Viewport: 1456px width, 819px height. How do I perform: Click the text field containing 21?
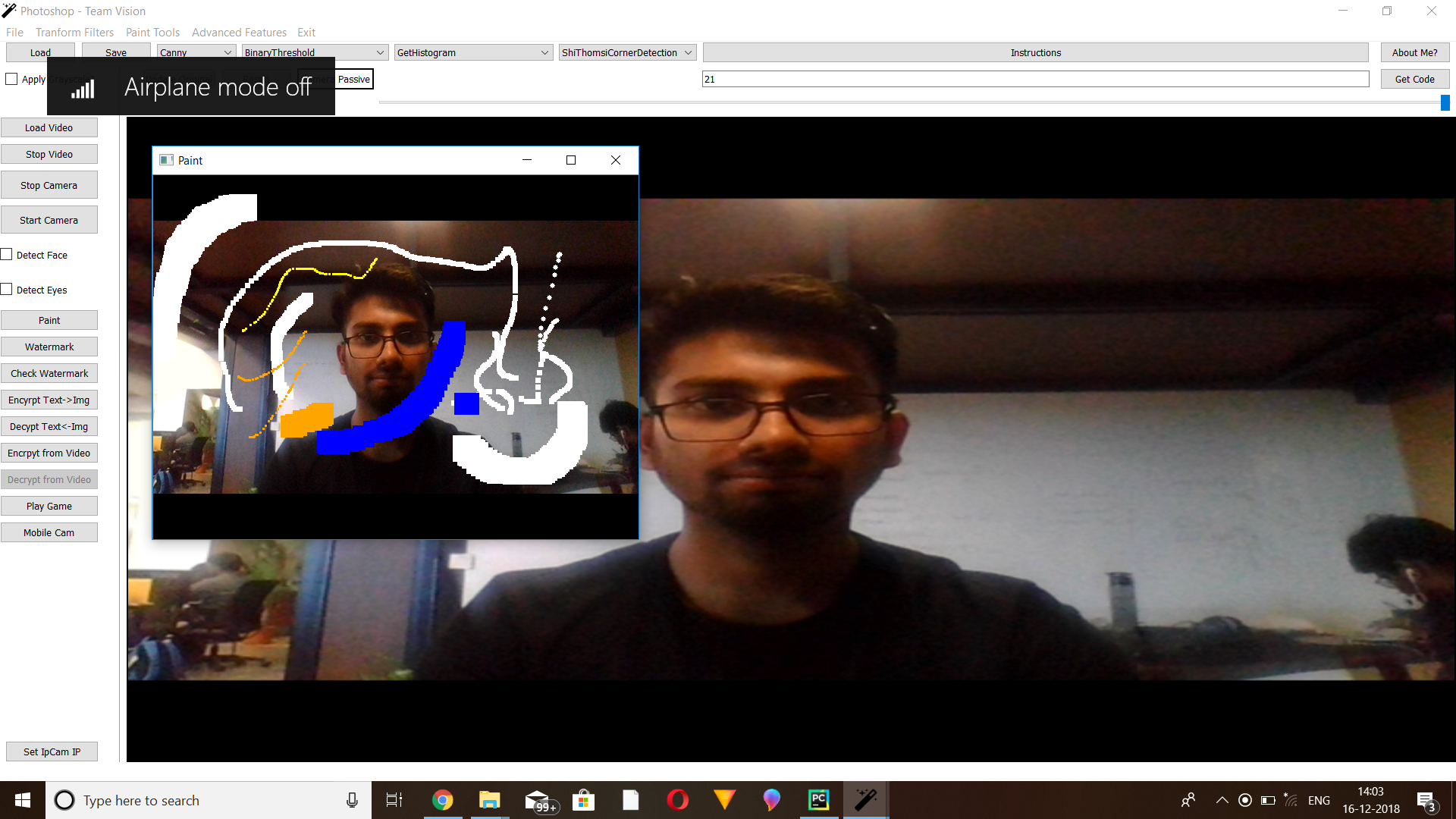[1035, 79]
